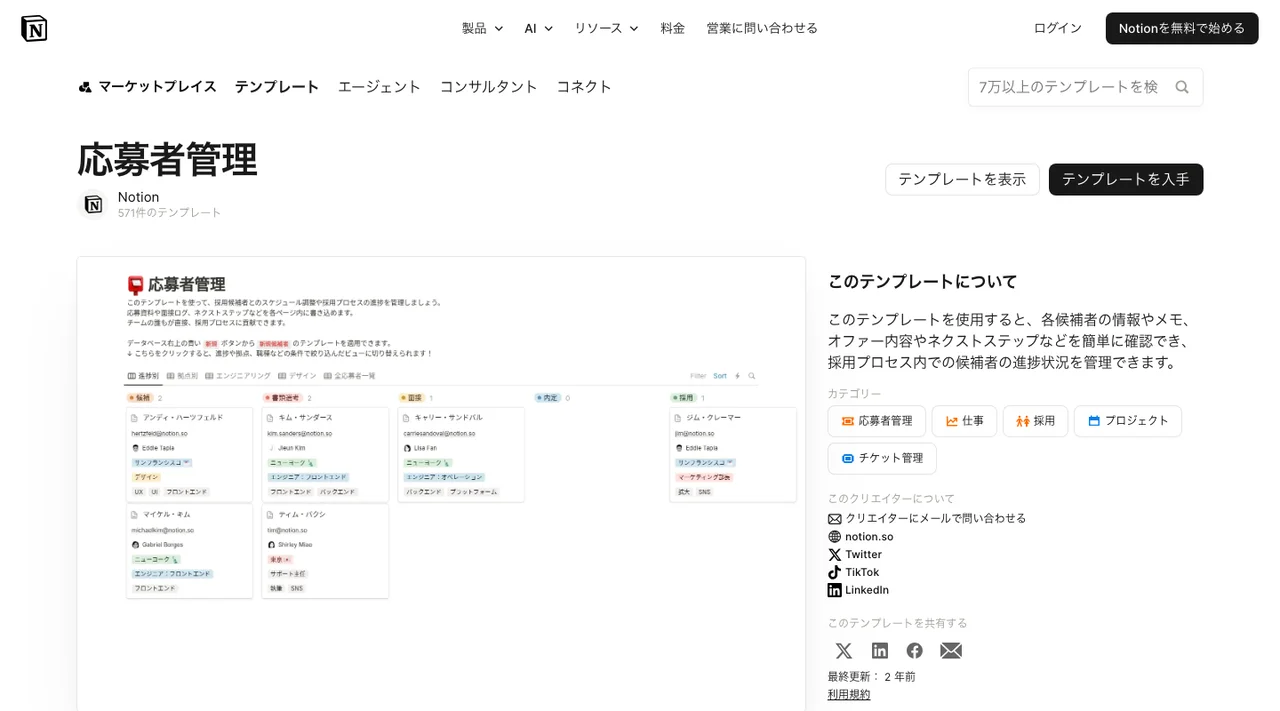Open the リソース dropdown menu
The image size is (1280, 711).
tap(606, 28)
